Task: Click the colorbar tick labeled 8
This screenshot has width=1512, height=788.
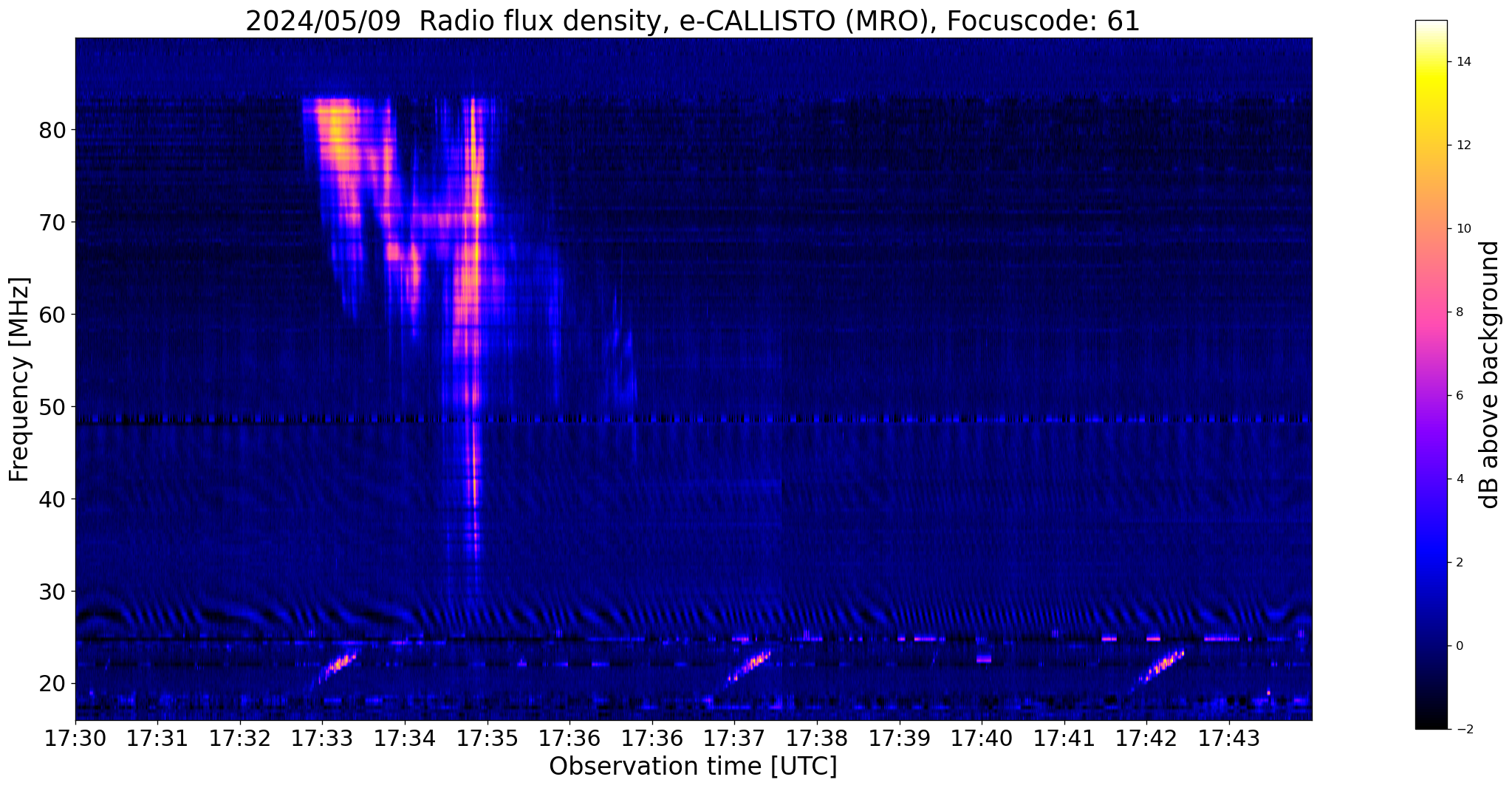Action: point(1459,312)
